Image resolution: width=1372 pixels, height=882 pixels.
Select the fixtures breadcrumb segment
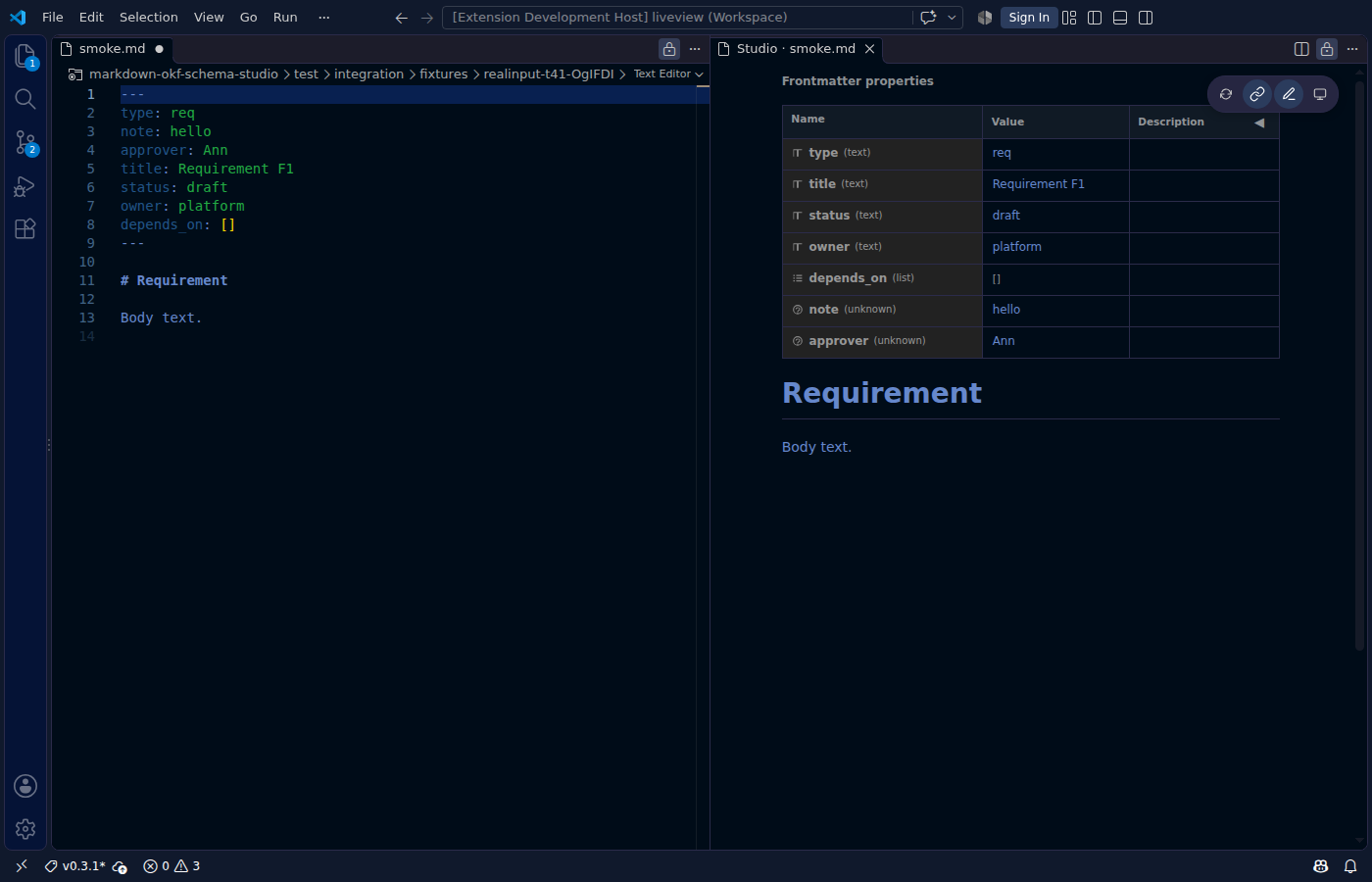[444, 74]
